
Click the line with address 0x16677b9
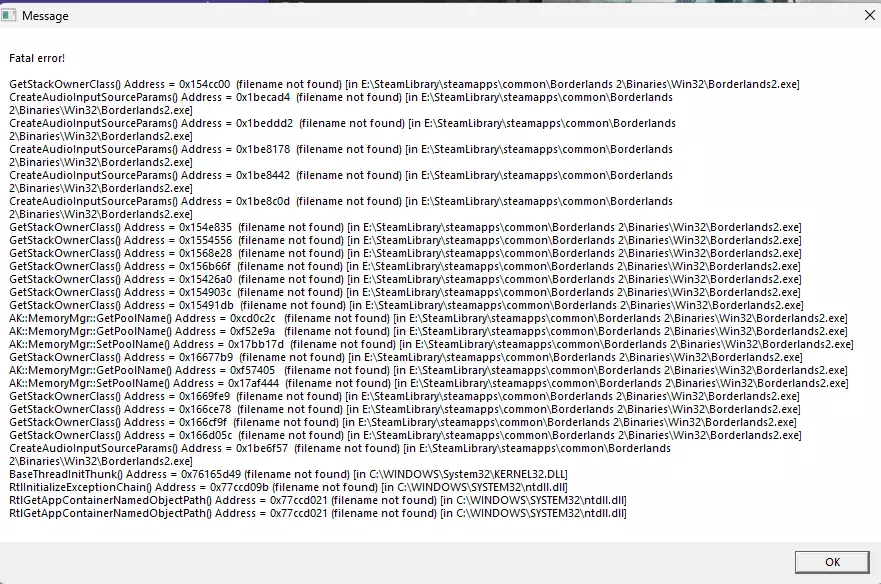[406, 357]
